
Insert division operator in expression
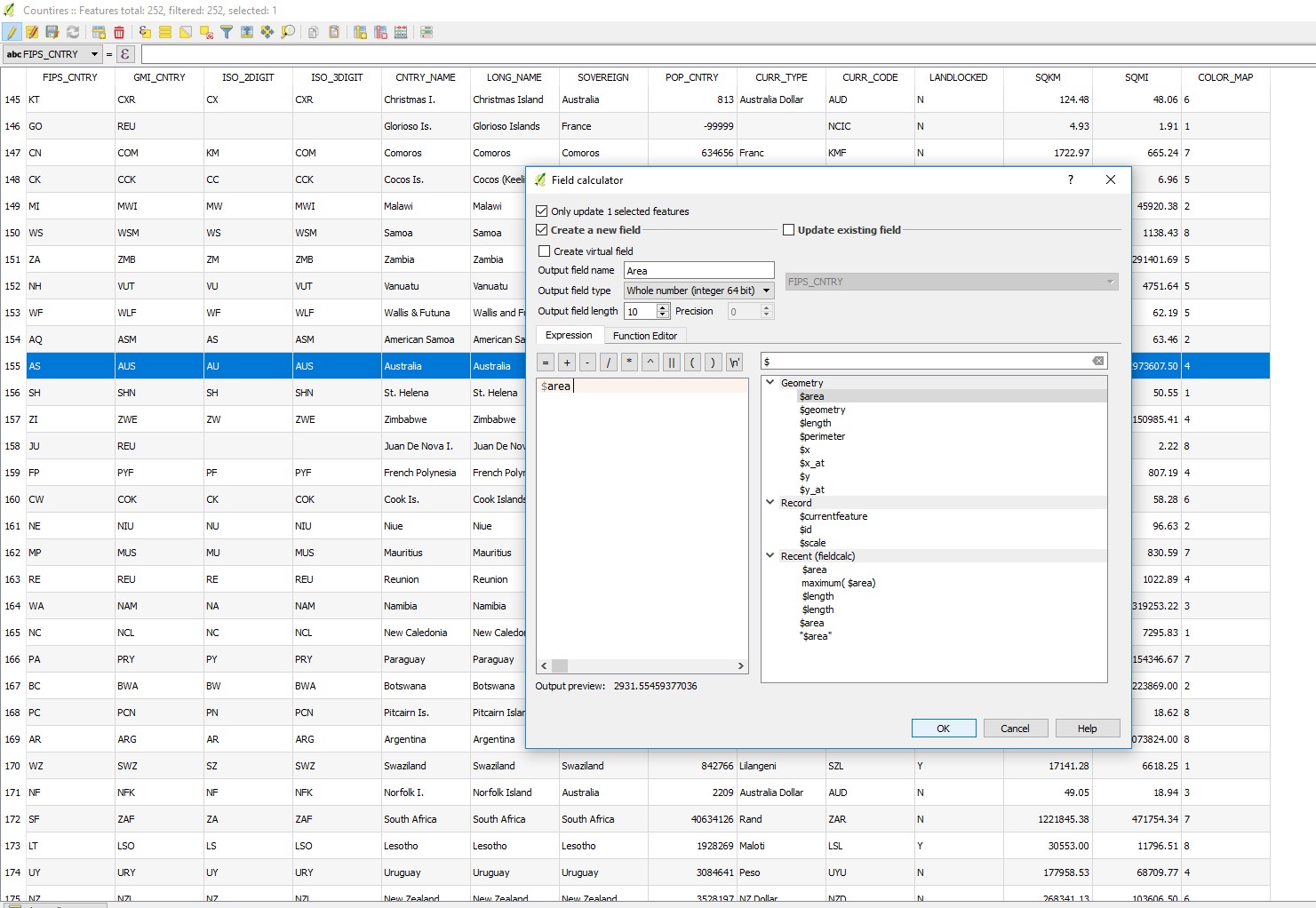[609, 362]
